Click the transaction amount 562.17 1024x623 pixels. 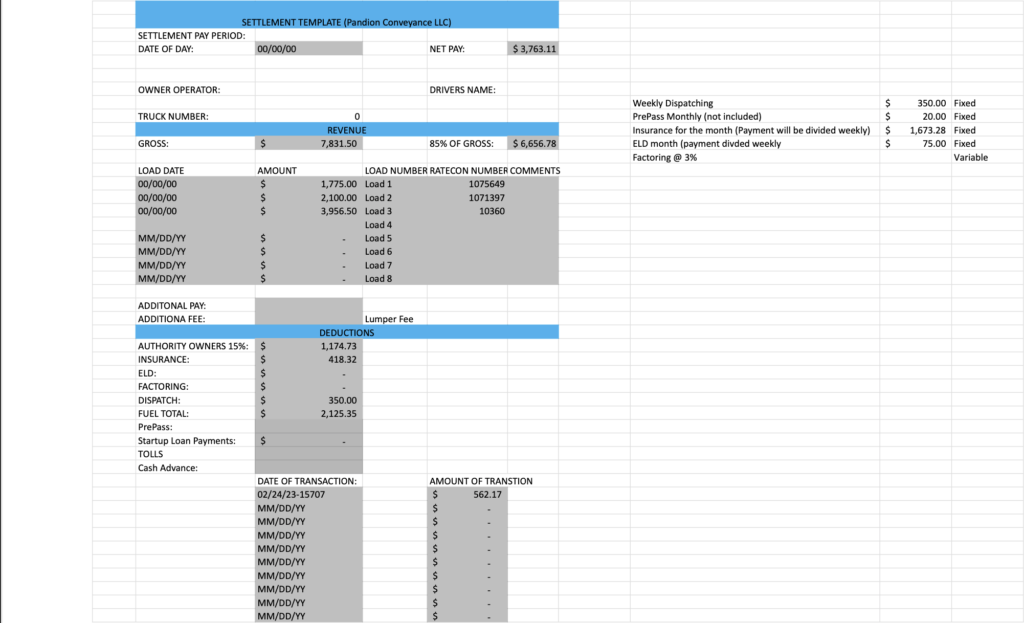coord(468,494)
